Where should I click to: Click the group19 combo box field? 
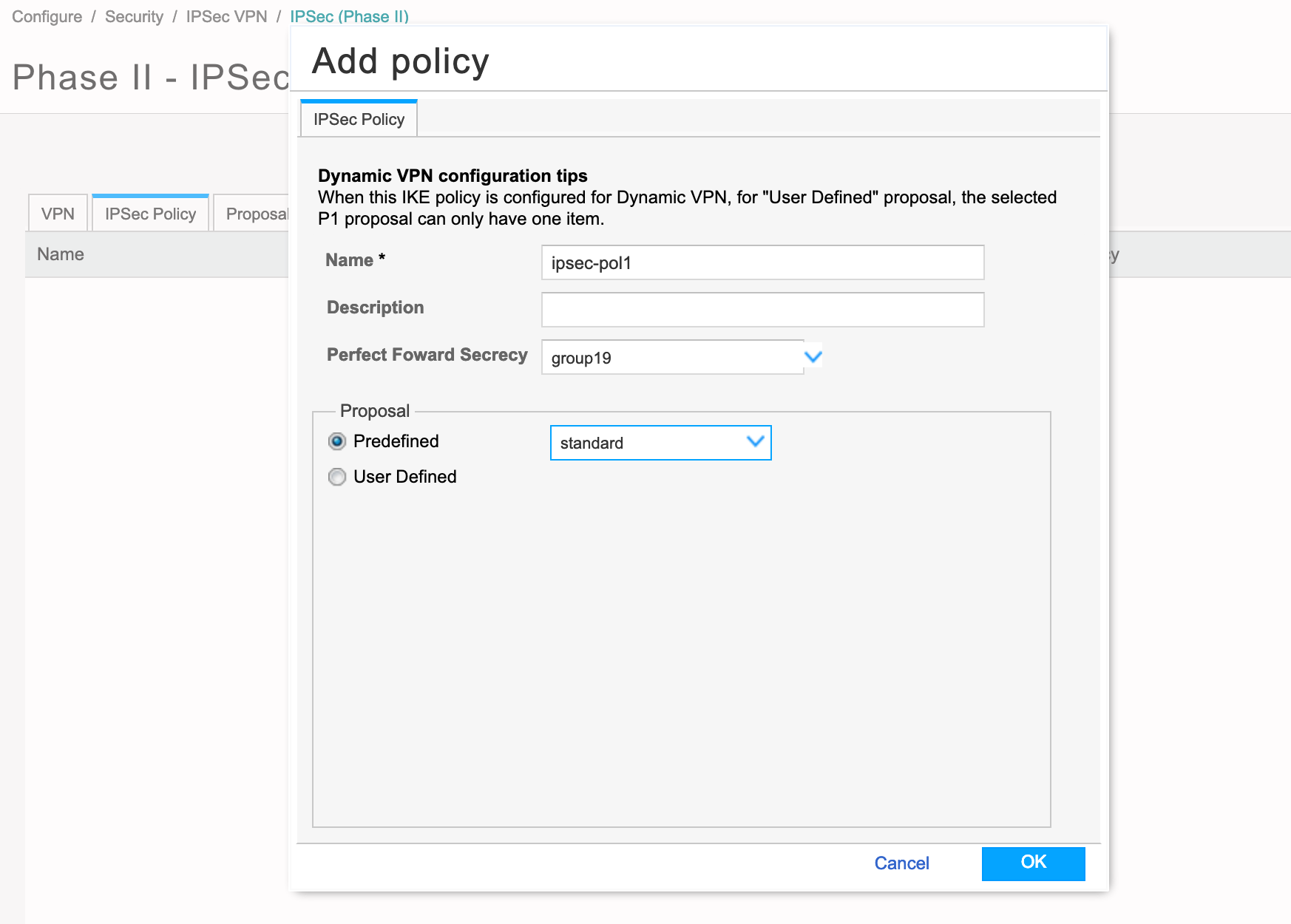tap(665, 357)
